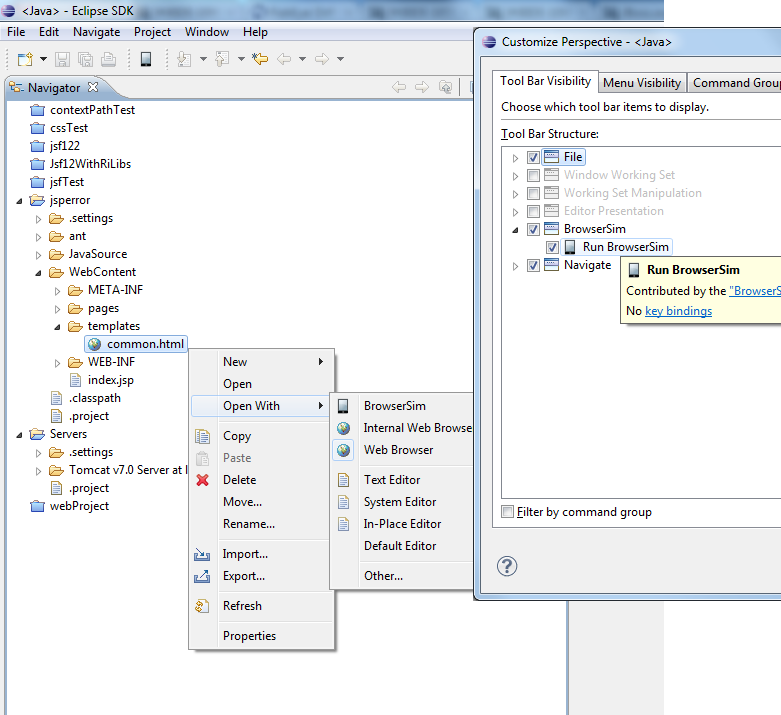Select the index.jsp file in Navigator
This screenshot has height=715, width=781.
110,380
